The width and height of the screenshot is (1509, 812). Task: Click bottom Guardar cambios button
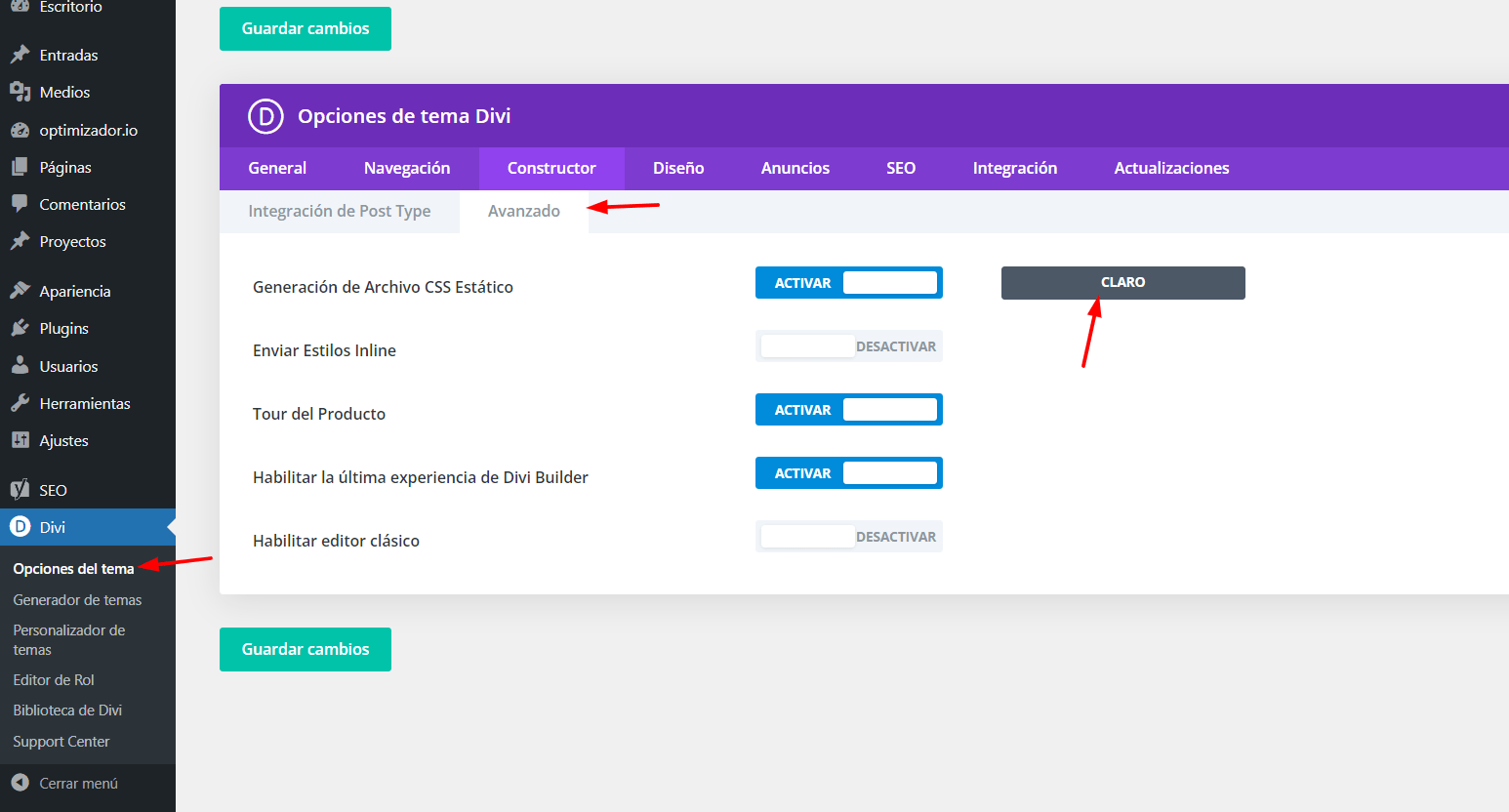[x=306, y=649]
